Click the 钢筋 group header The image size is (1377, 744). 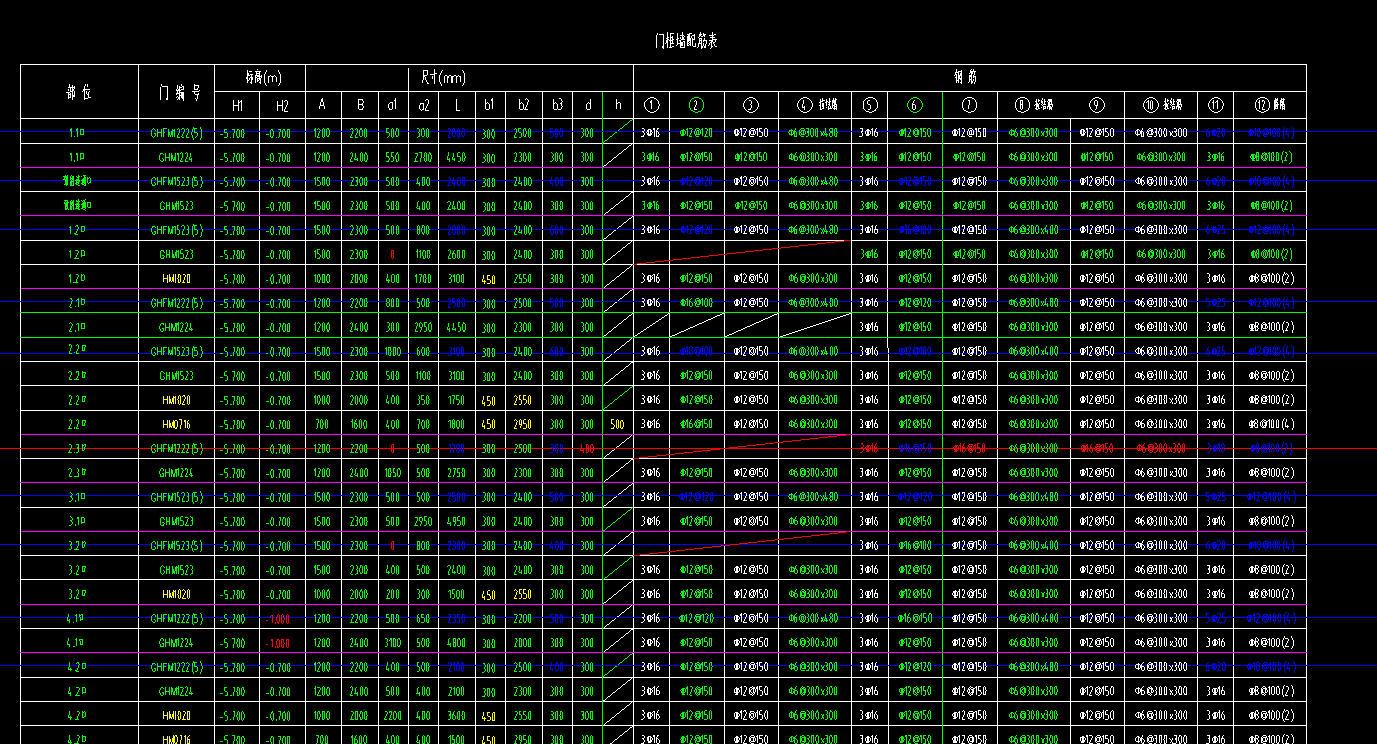pyautogui.click(x=965, y=78)
